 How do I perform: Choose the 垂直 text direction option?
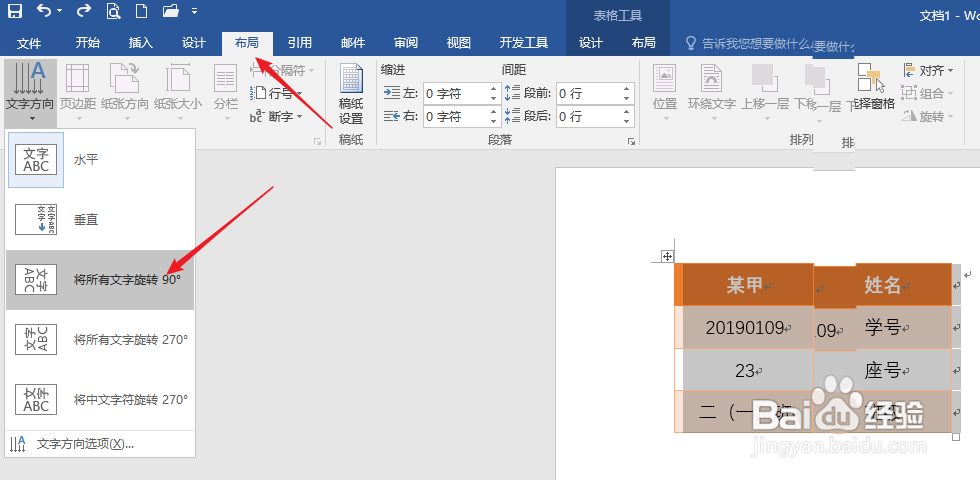[100, 220]
